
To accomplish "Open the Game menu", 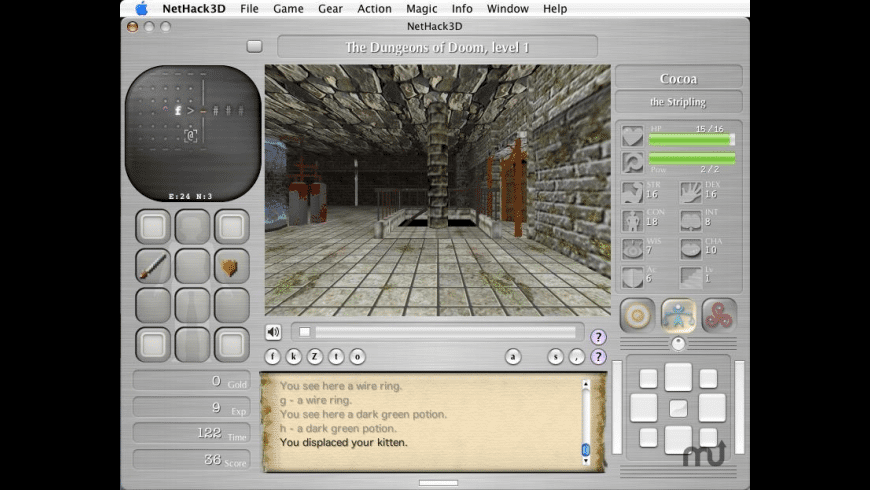I will [288, 8].
